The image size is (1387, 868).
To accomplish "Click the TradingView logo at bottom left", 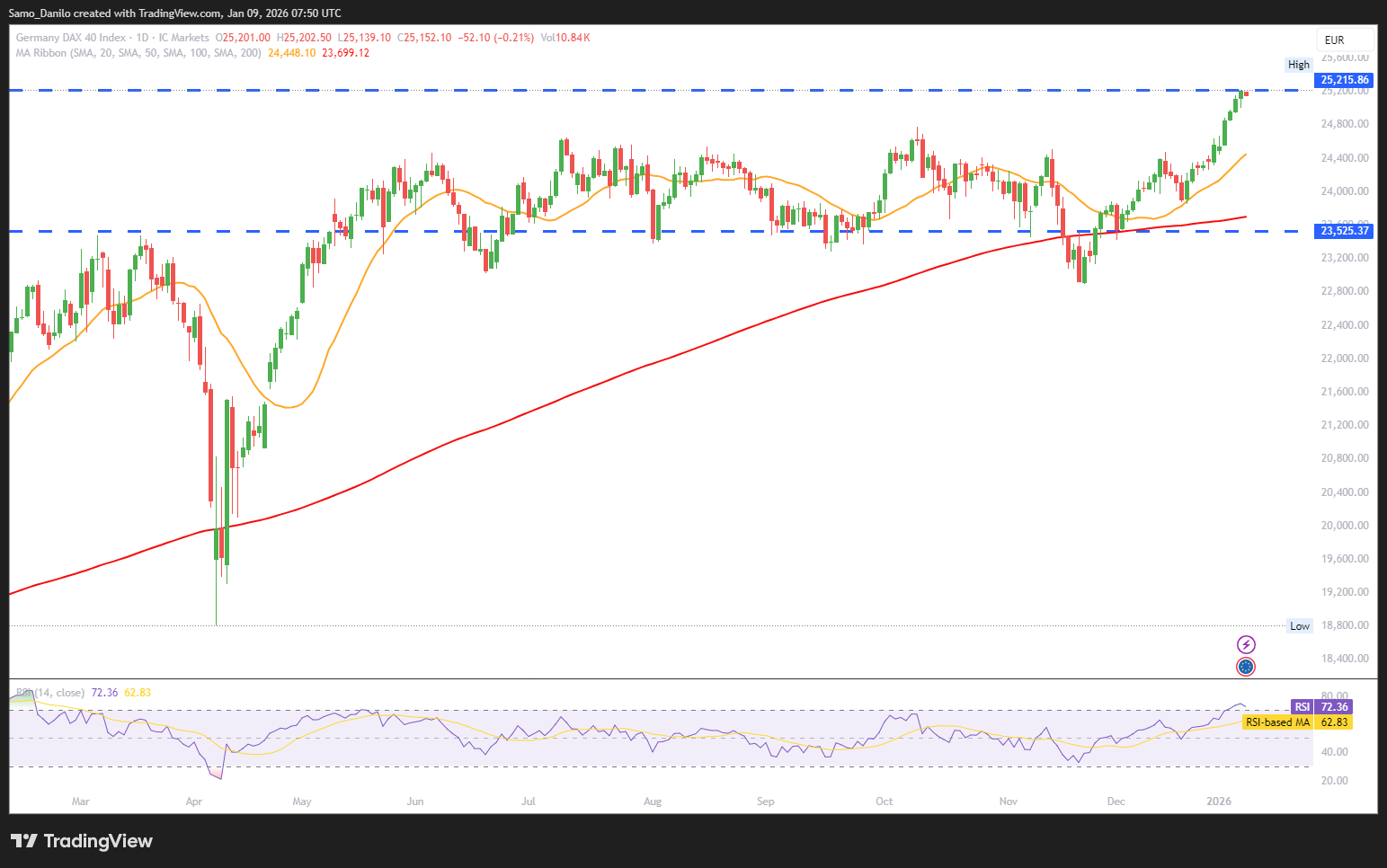I will coord(82,841).
